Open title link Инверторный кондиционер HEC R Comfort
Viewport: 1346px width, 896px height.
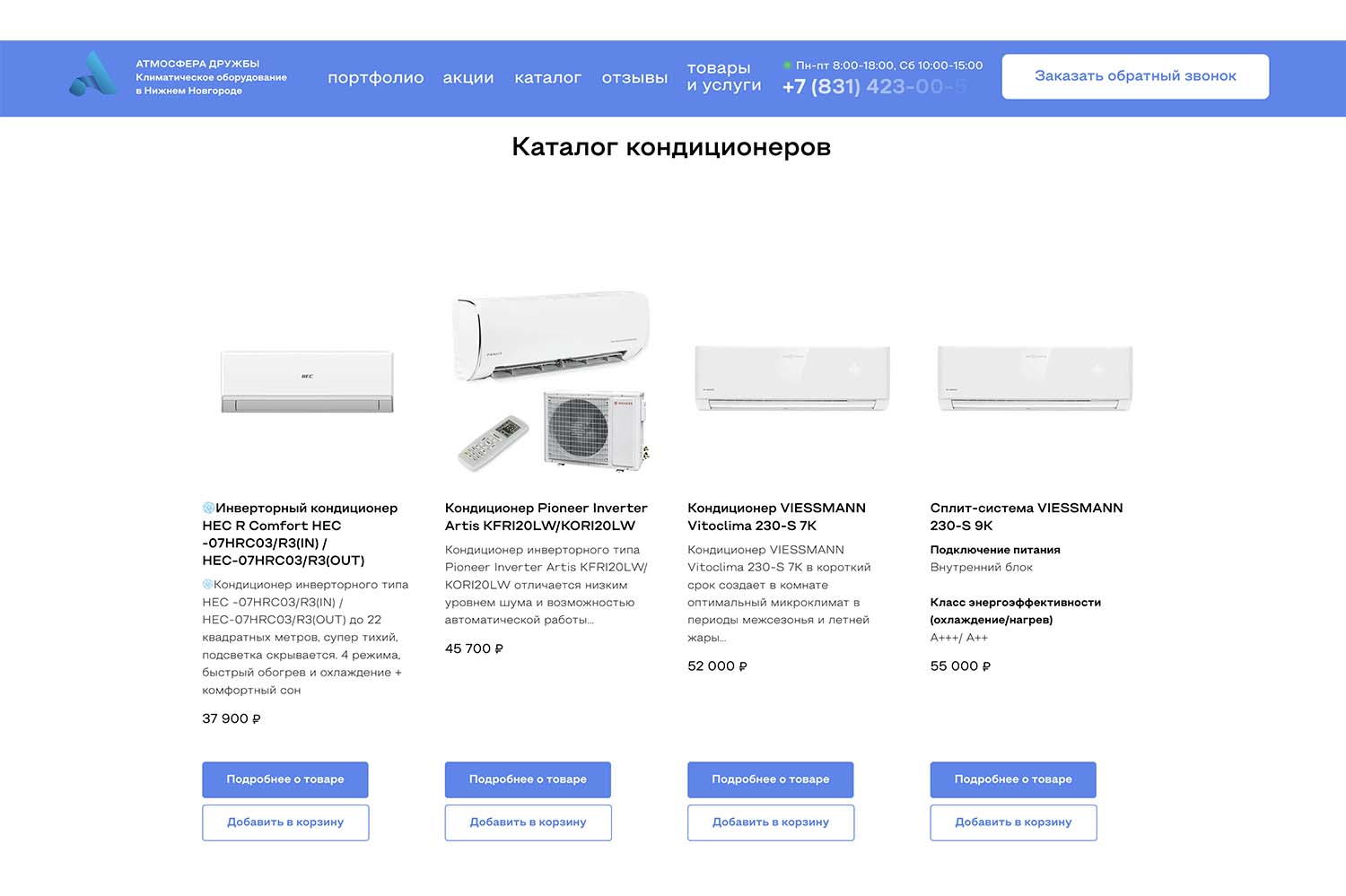click(300, 534)
